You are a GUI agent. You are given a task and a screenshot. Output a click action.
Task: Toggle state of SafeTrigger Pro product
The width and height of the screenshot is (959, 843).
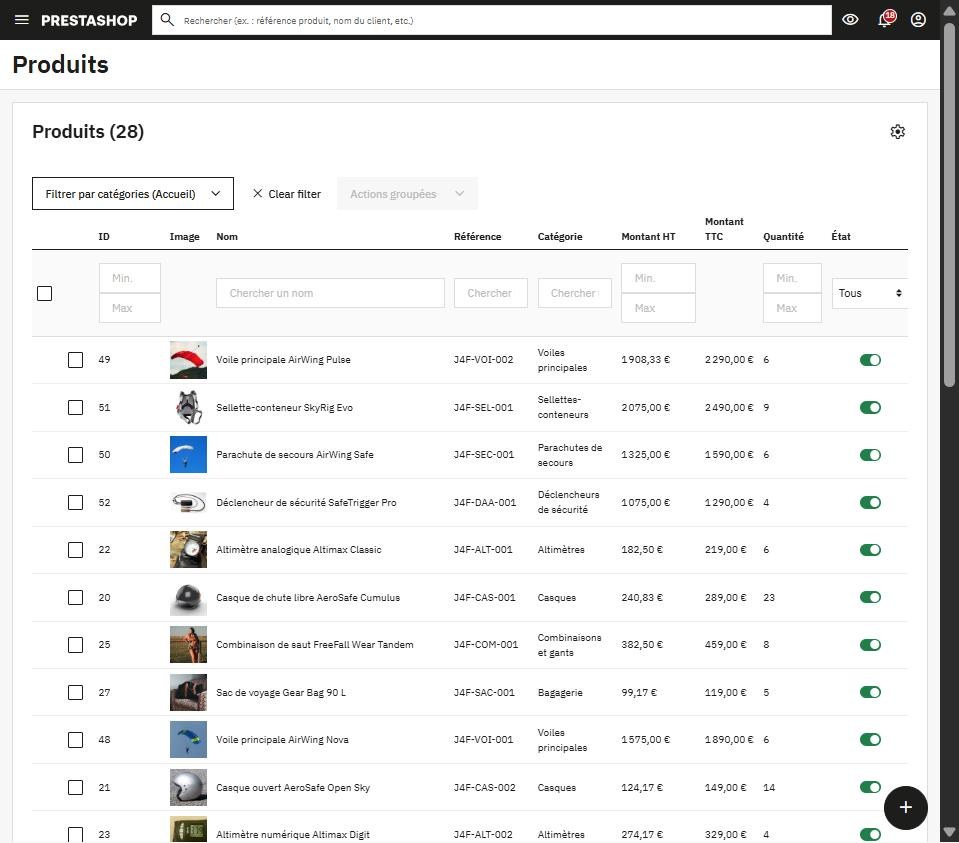coord(870,502)
